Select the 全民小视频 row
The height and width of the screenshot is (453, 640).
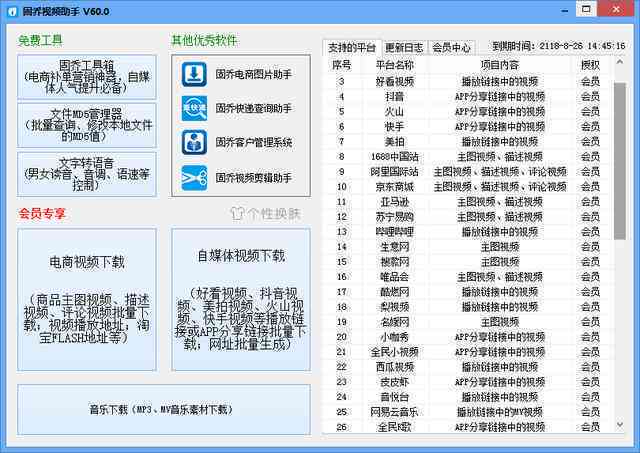click(467, 352)
